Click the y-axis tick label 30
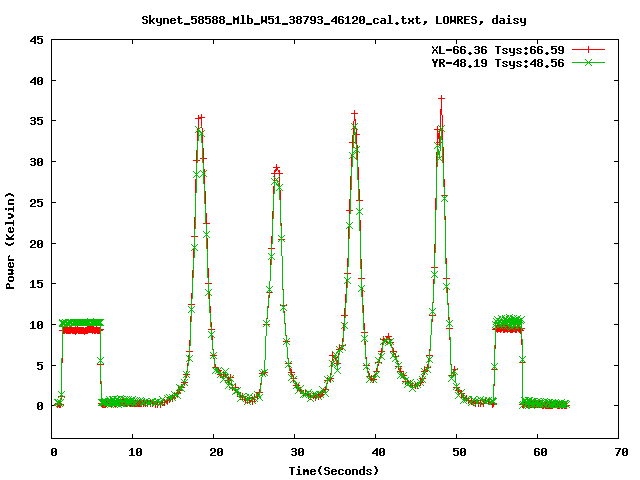640x480 pixels. click(x=36, y=162)
